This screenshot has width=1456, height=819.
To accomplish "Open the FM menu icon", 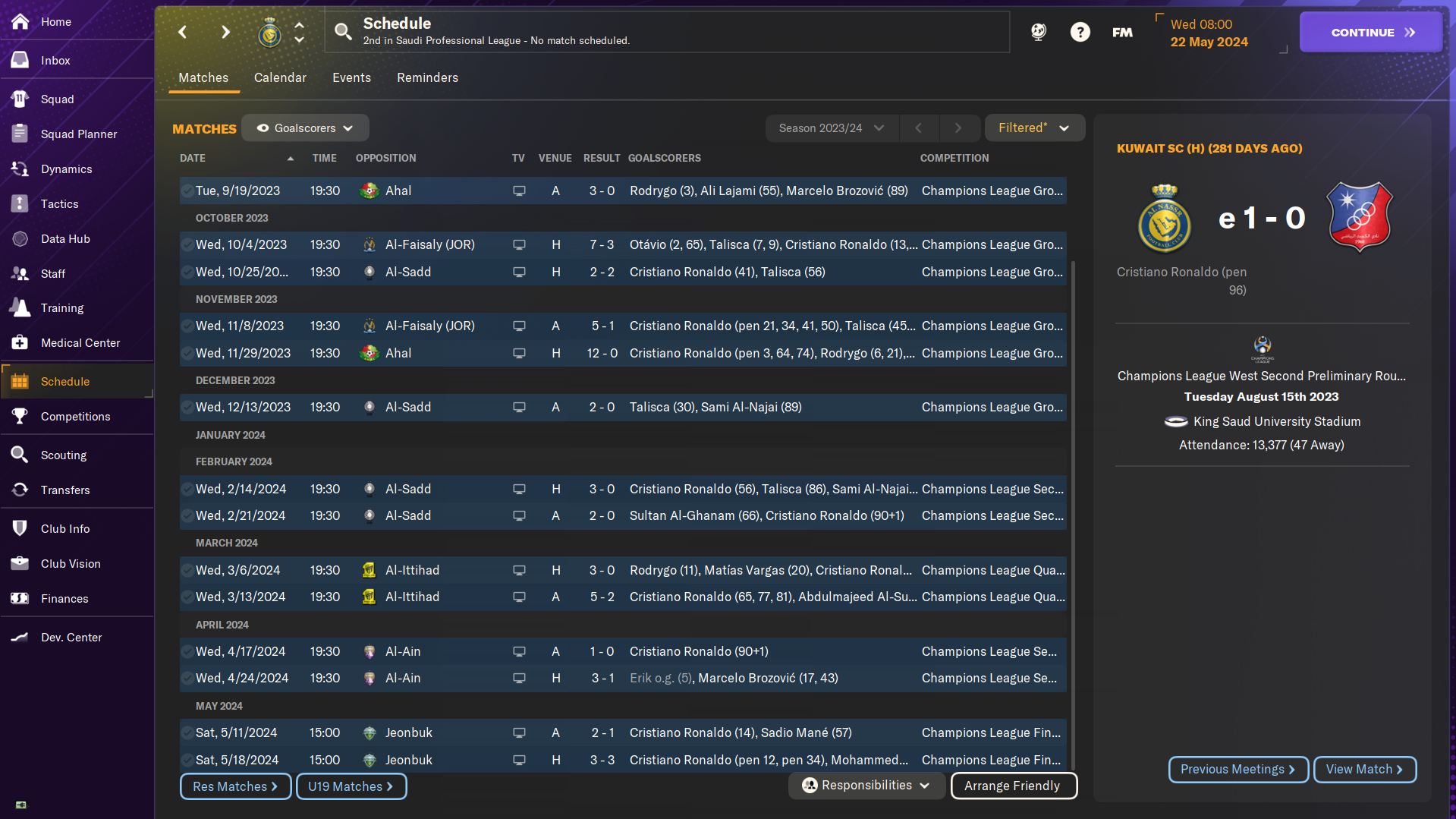I will tap(1122, 32).
